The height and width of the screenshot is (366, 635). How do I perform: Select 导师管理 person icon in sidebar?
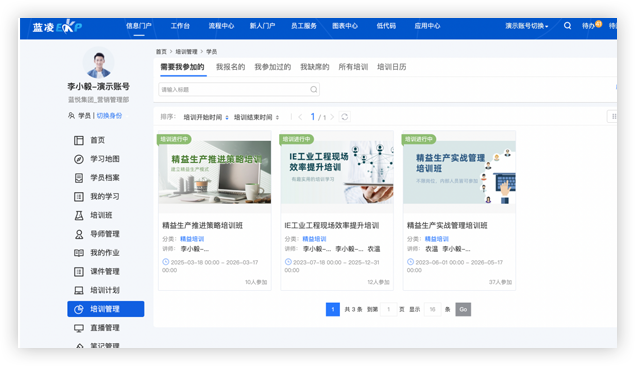[79, 234]
